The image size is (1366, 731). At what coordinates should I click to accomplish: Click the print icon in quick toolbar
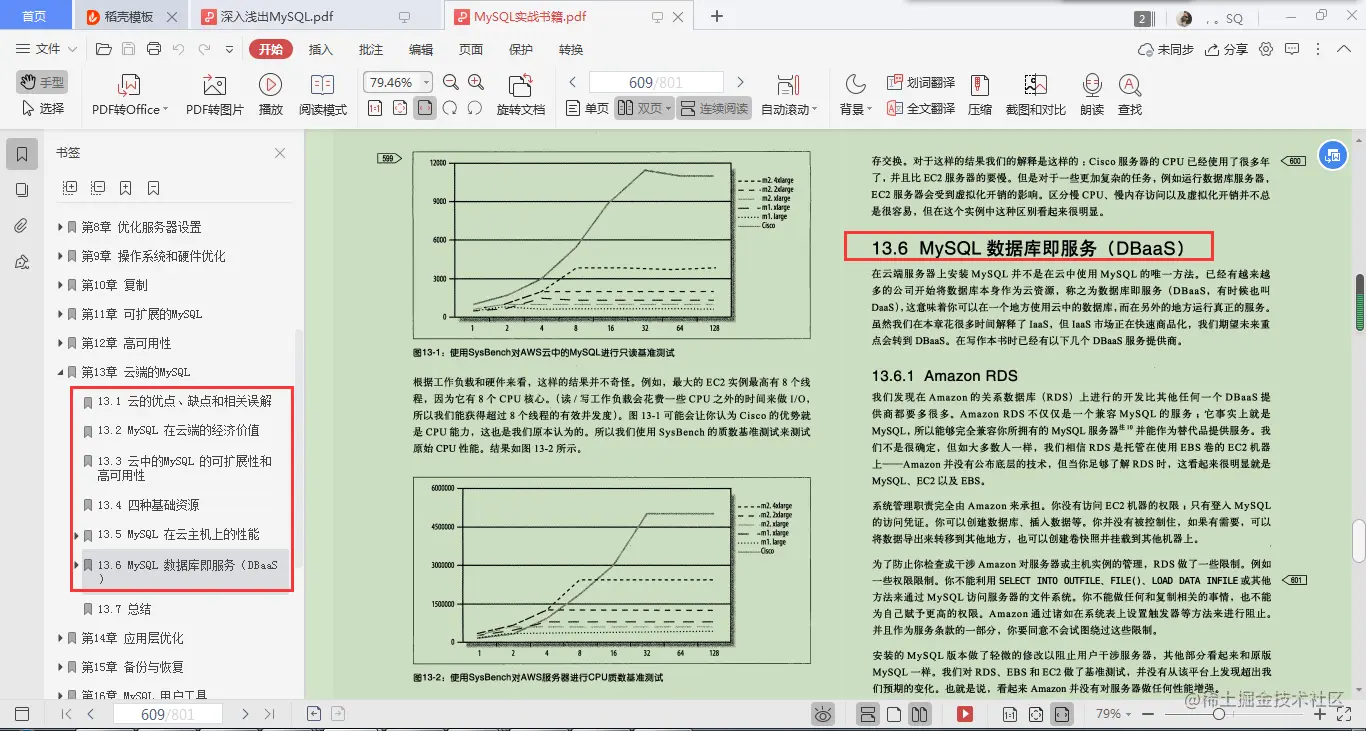tap(154, 49)
